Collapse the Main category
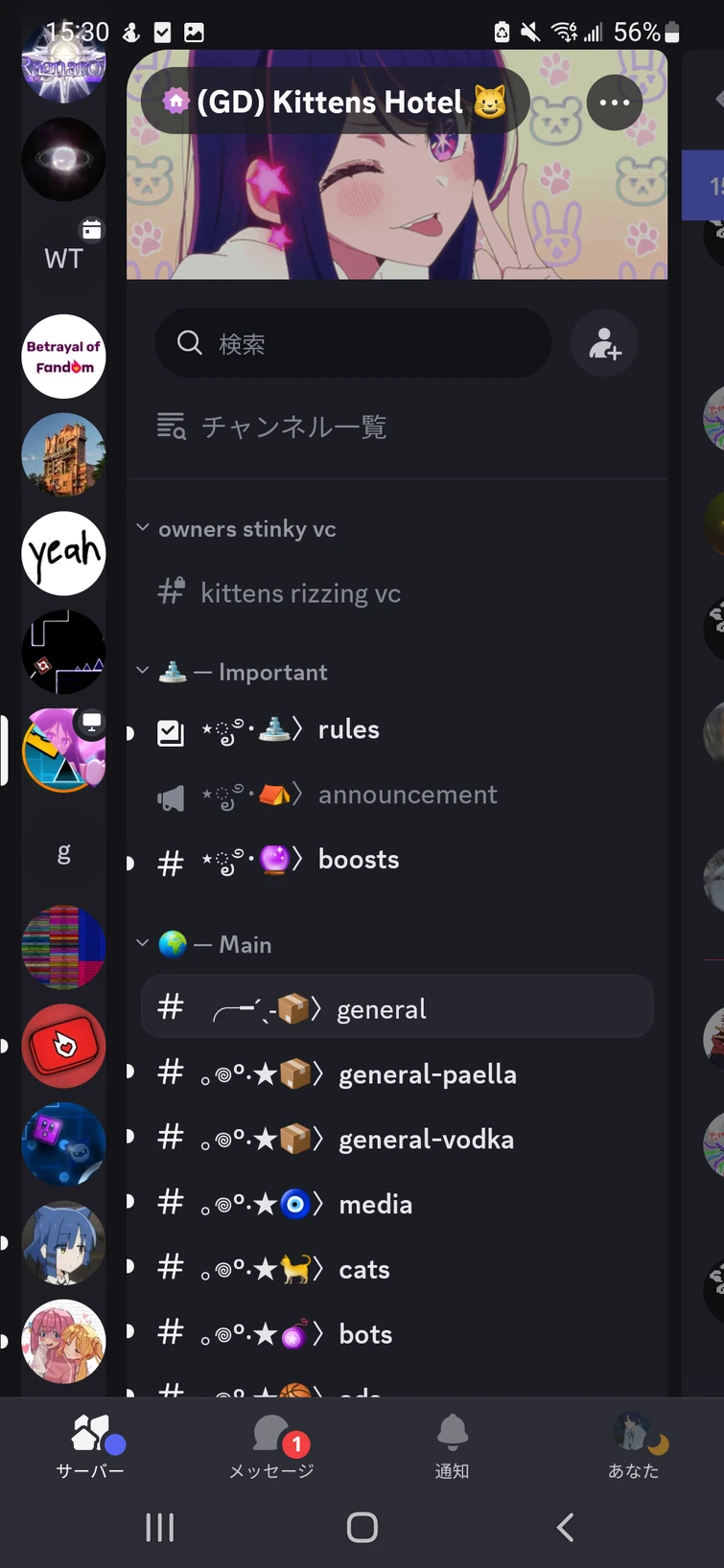Viewport: 724px width, 1568px height. [203, 944]
